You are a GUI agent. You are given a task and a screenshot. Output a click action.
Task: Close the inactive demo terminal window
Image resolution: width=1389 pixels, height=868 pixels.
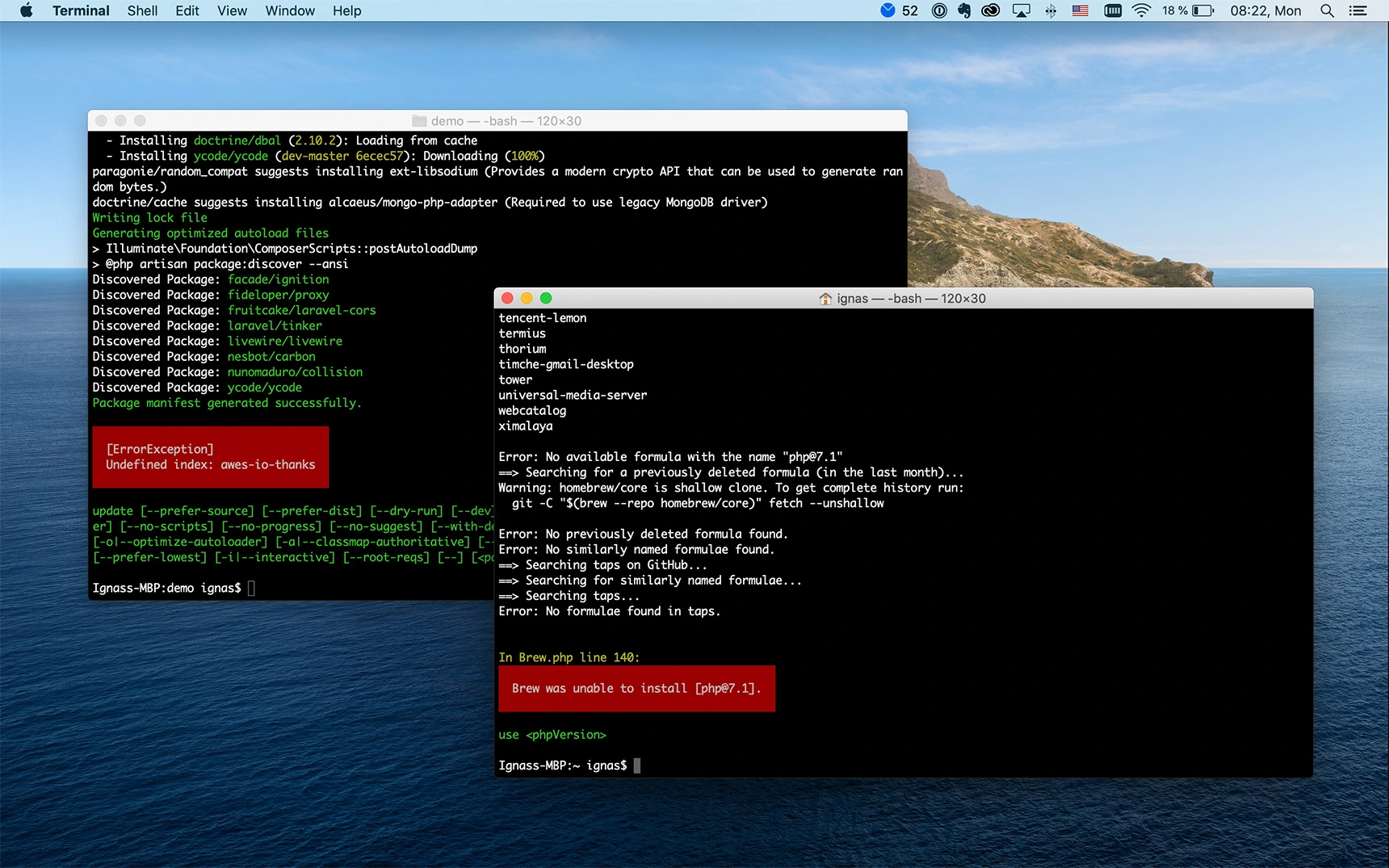[101, 120]
